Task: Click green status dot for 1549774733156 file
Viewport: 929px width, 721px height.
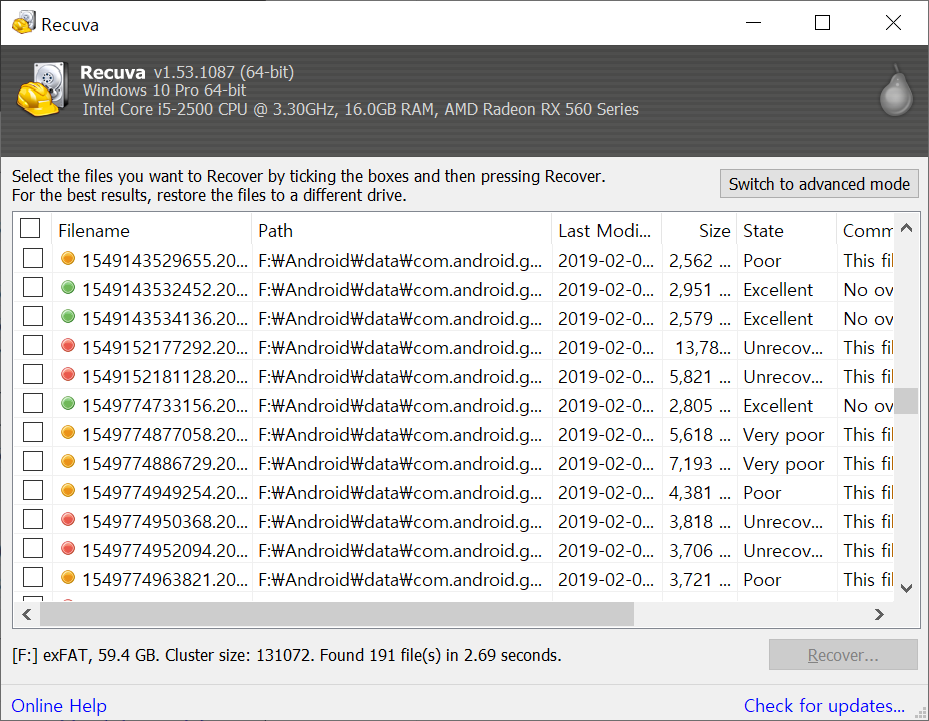Action: [68, 403]
